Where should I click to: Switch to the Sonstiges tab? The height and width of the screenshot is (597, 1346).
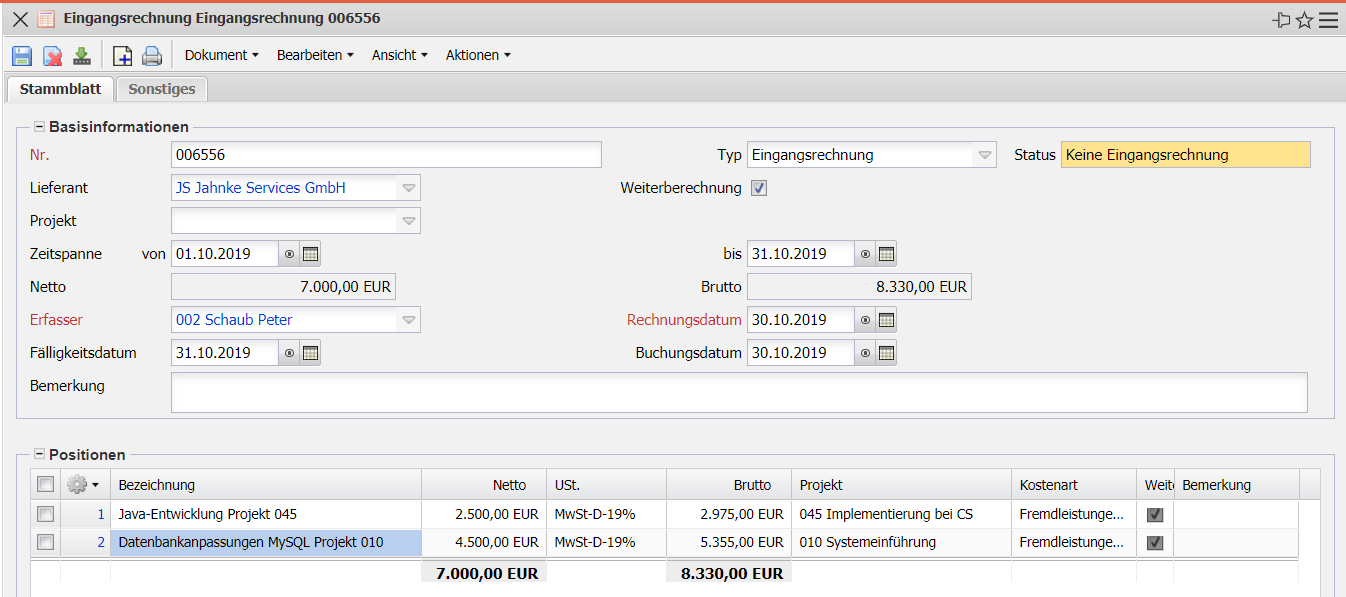[x=161, y=89]
